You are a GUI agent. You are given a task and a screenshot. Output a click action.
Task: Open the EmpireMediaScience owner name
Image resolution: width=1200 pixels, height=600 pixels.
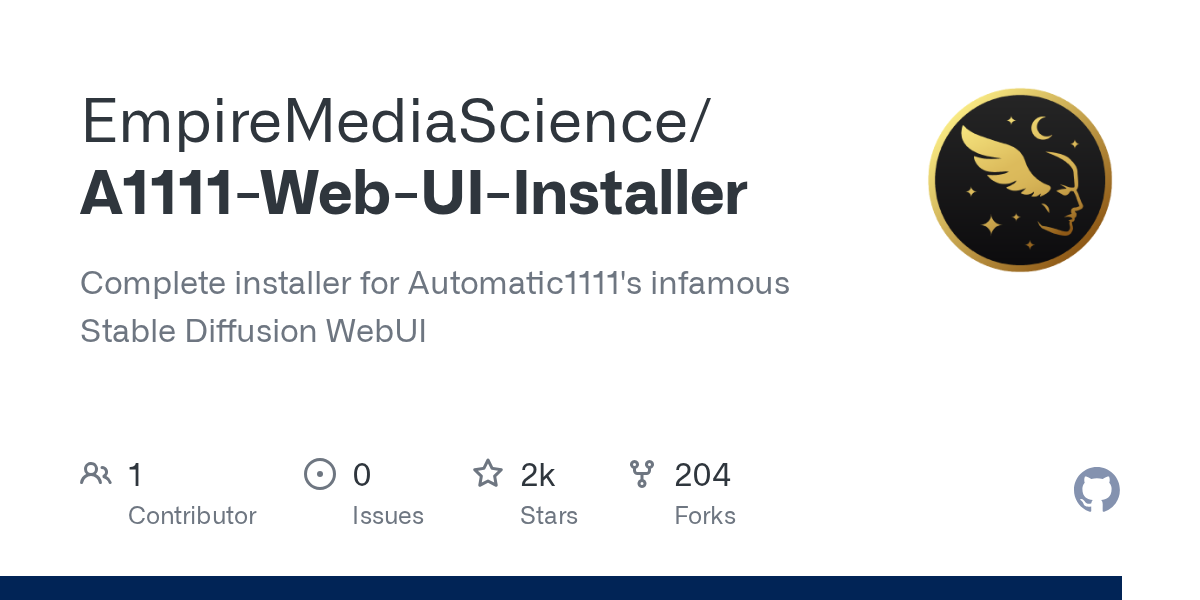click(x=395, y=122)
